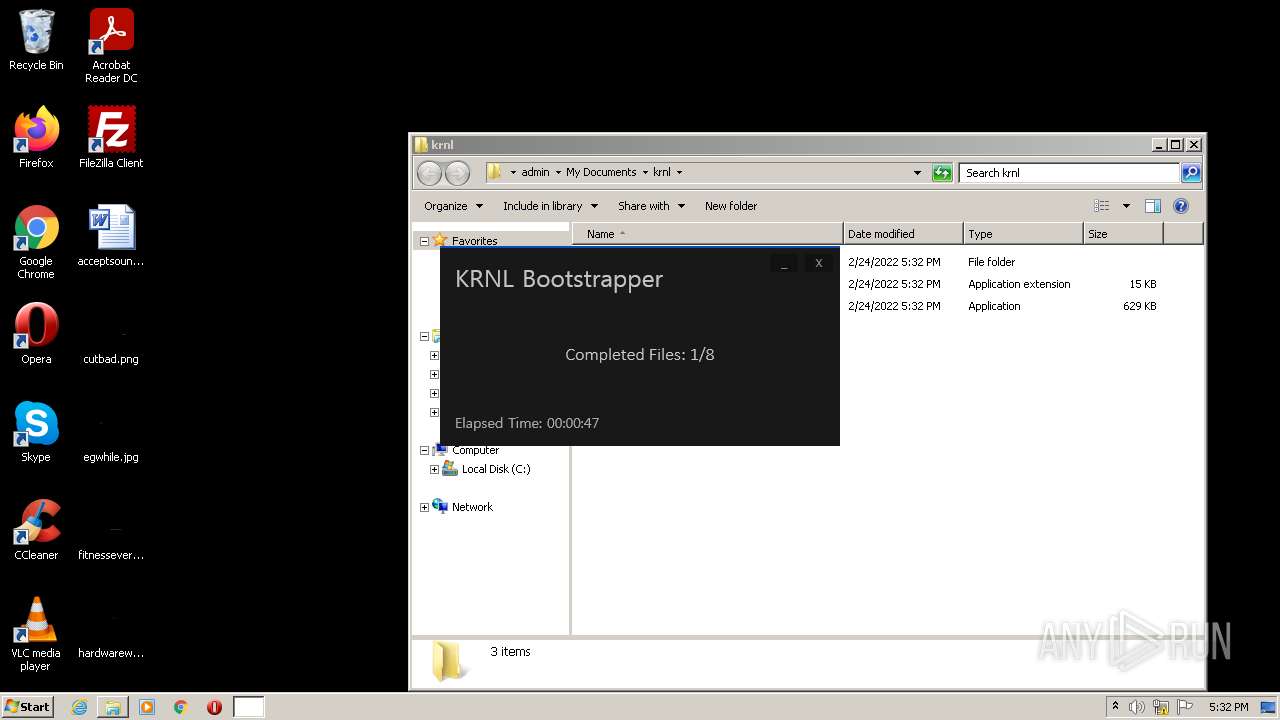Viewport: 1280px width, 720px height.
Task: Select Network in navigation tree
Action: pyautogui.click(x=472, y=507)
